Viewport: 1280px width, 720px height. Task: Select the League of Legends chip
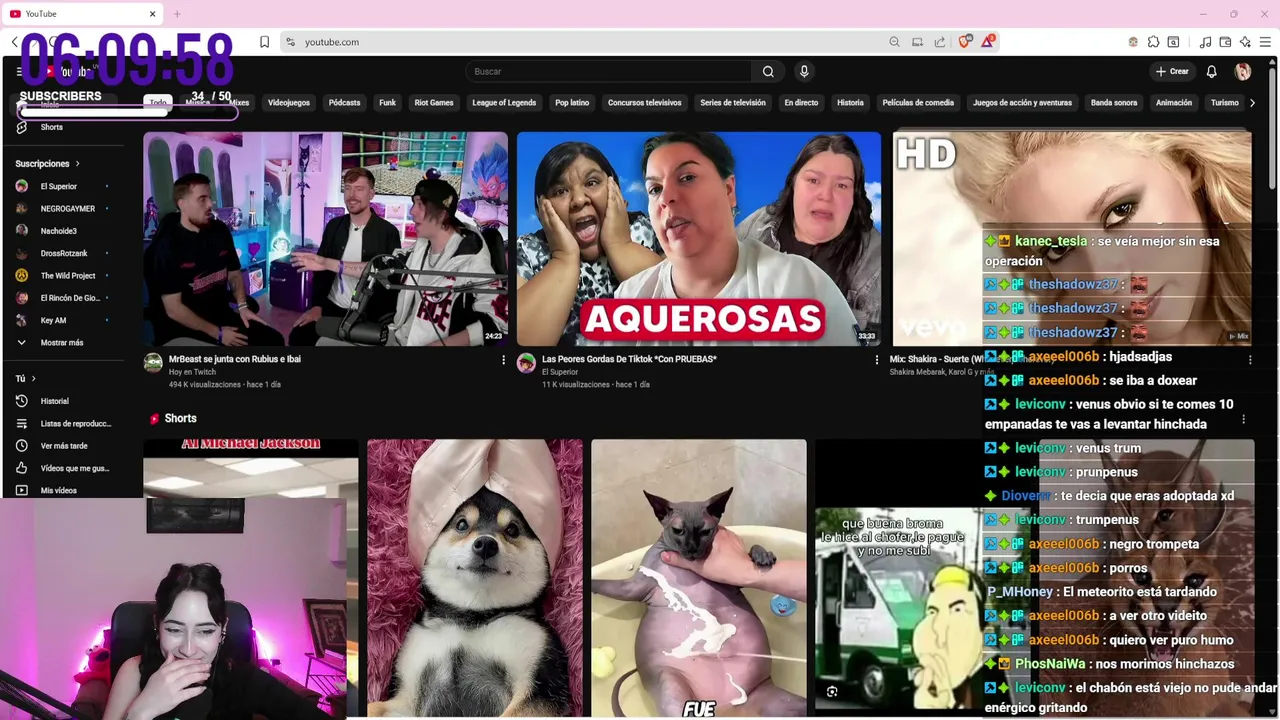coord(504,102)
